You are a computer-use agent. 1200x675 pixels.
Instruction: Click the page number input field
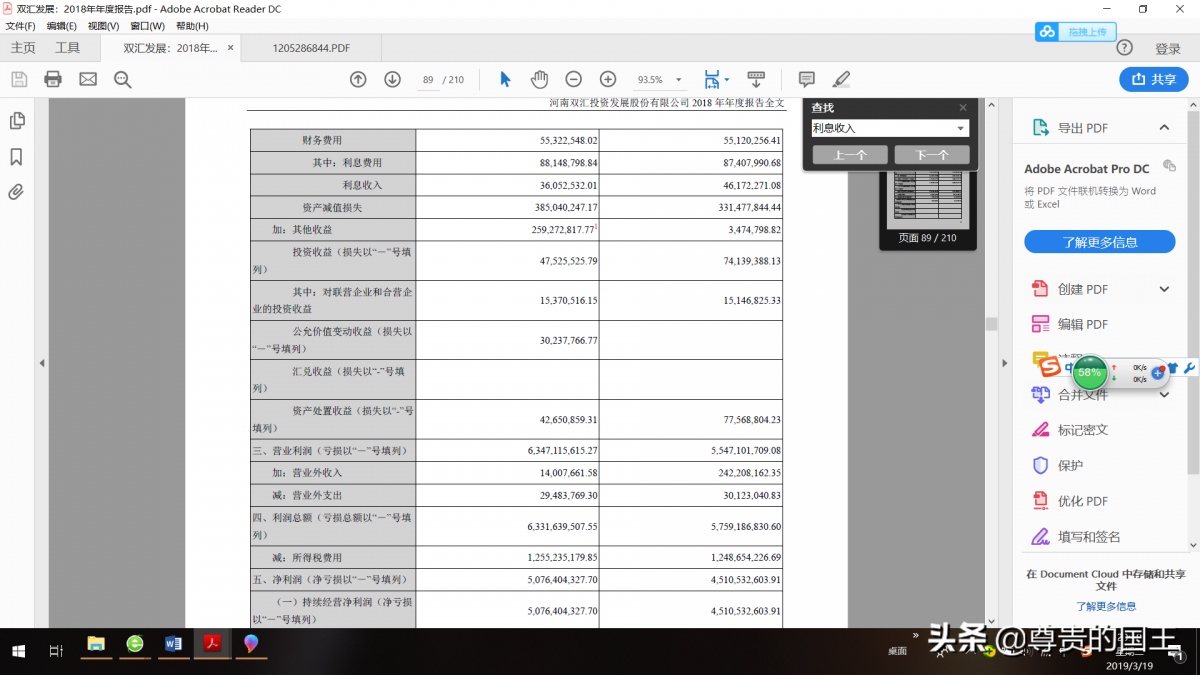pos(428,80)
